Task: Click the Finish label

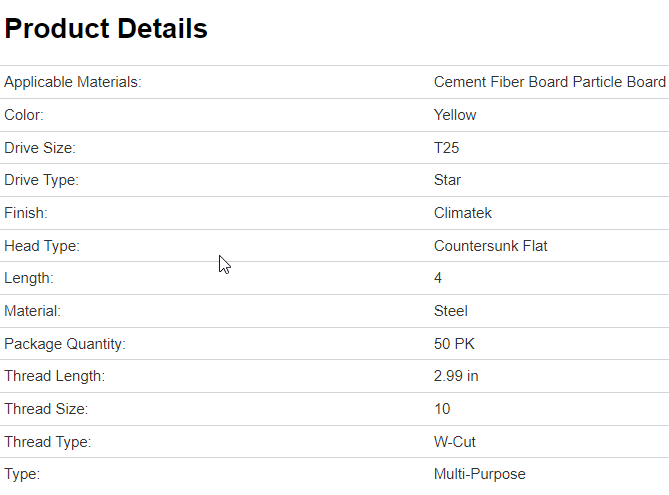Action: pyautogui.click(x=26, y=213)
